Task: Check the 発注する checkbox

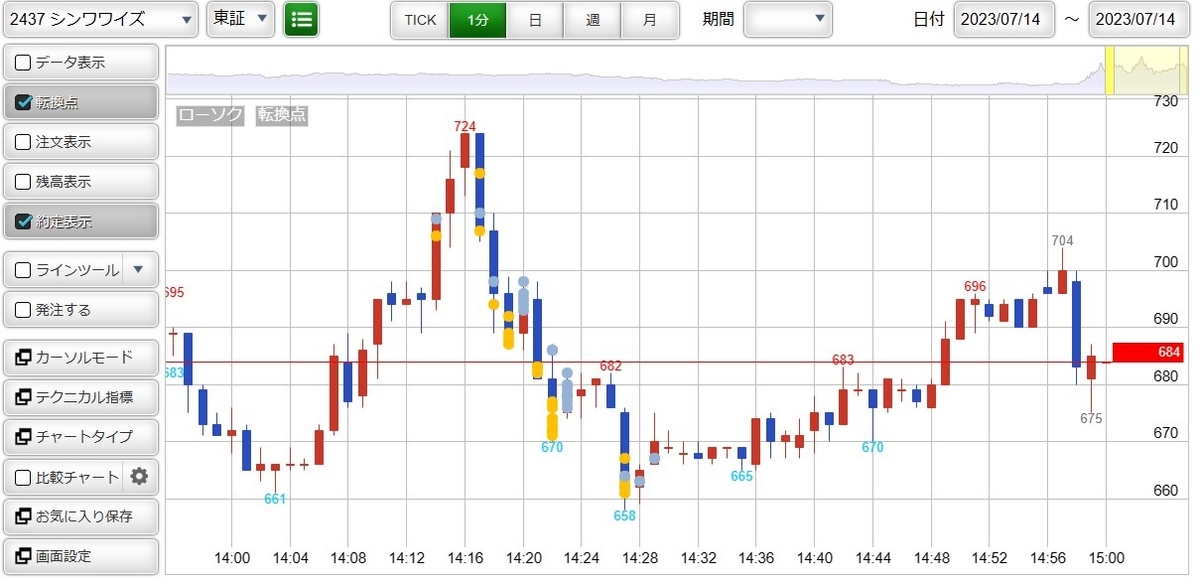Action: tap(23, 310)
